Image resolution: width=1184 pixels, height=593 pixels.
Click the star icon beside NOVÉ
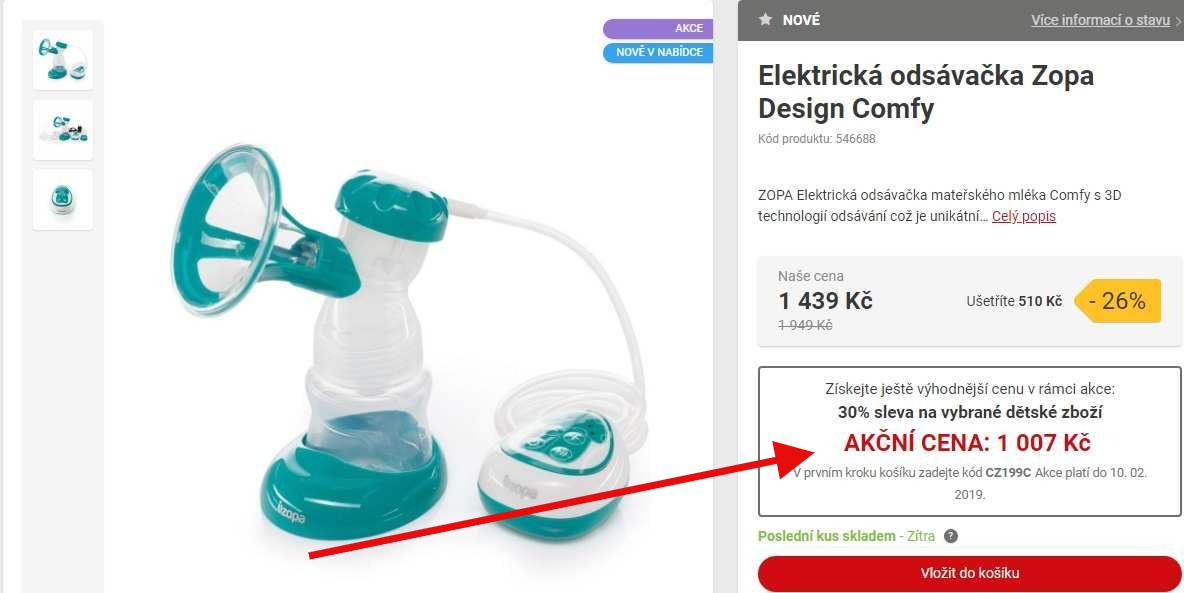(x=765, y=20)
